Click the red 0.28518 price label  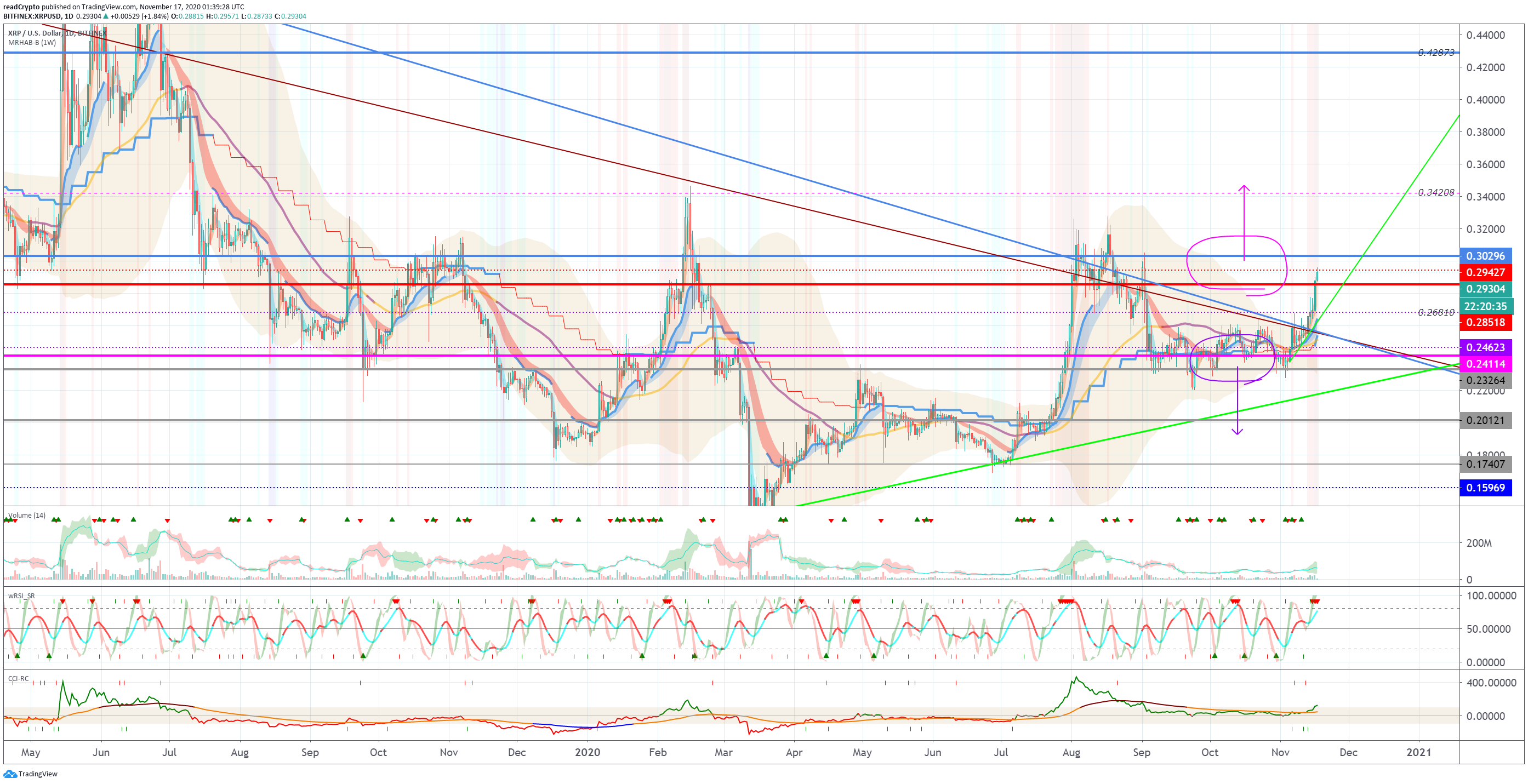[x=1485, y=323]
